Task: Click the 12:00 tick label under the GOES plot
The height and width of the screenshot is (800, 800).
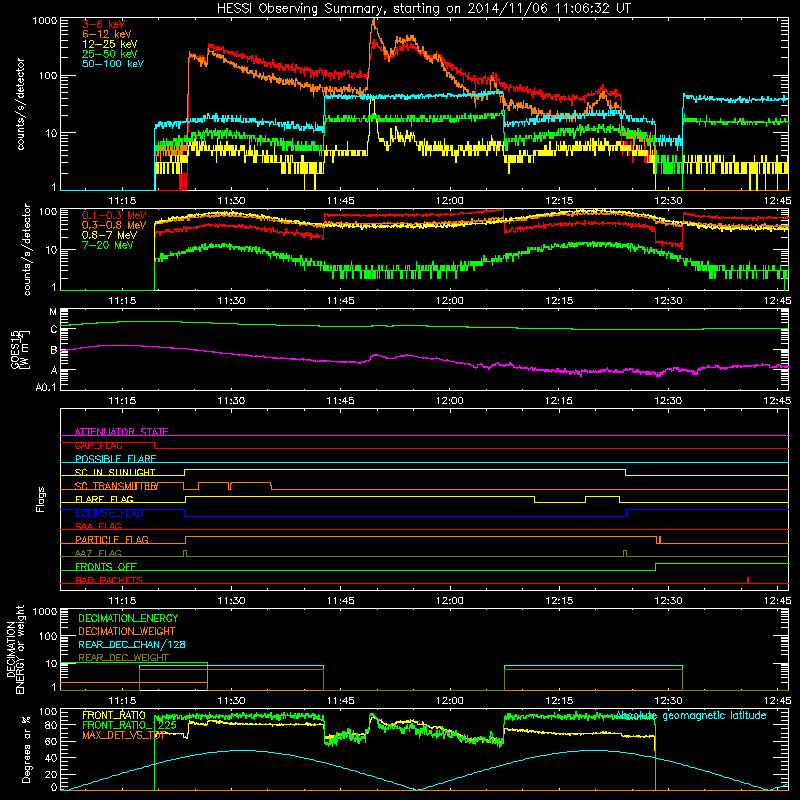Action: point(449,401)
